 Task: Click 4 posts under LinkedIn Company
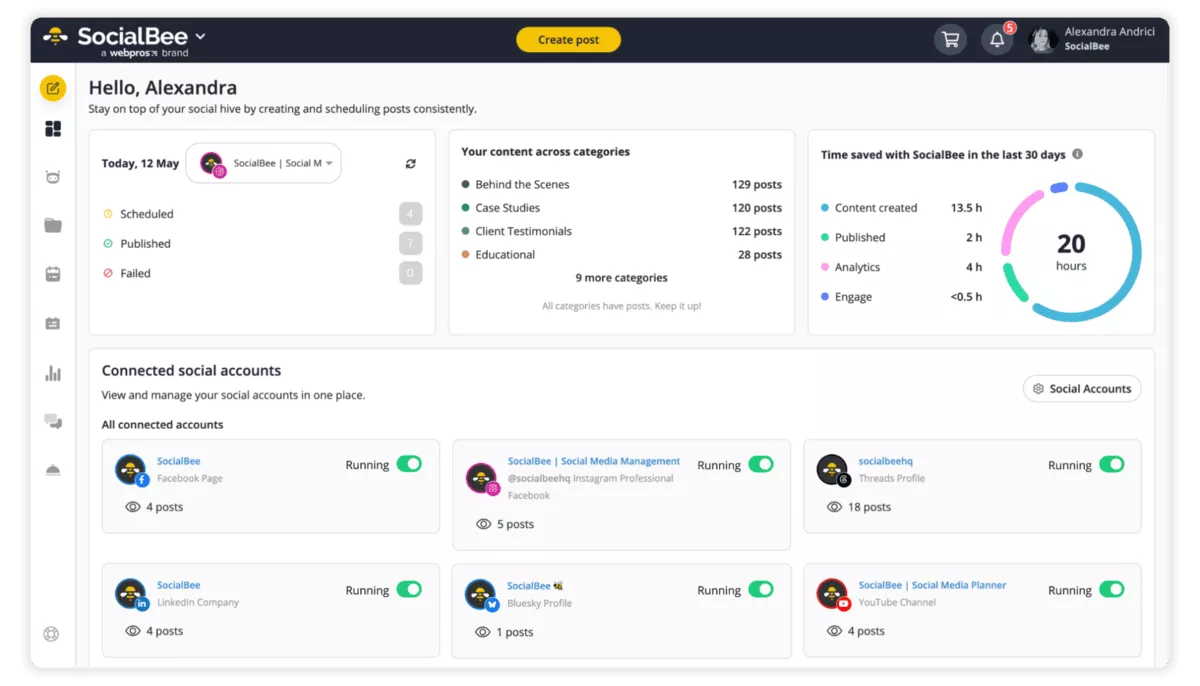pyautogui.click(x=164, y=631)
